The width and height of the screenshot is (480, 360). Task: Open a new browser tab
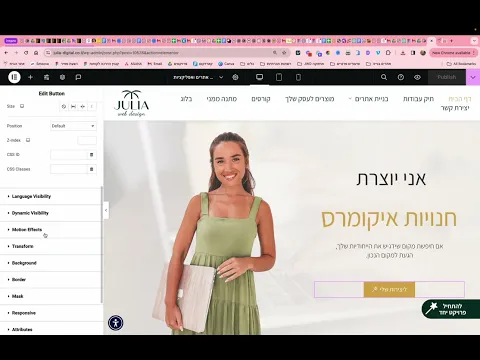451,41
